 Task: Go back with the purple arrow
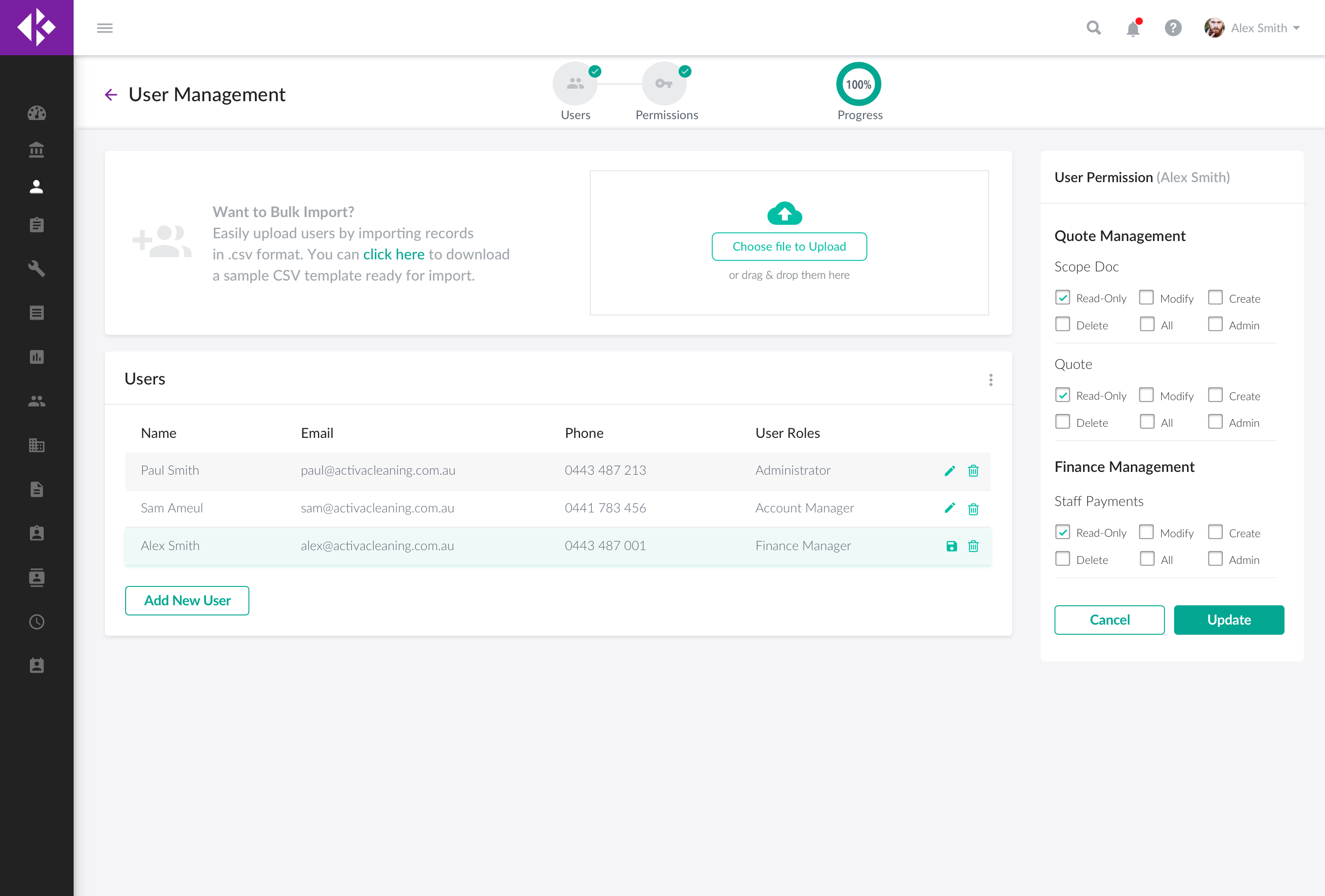[110, 95]
